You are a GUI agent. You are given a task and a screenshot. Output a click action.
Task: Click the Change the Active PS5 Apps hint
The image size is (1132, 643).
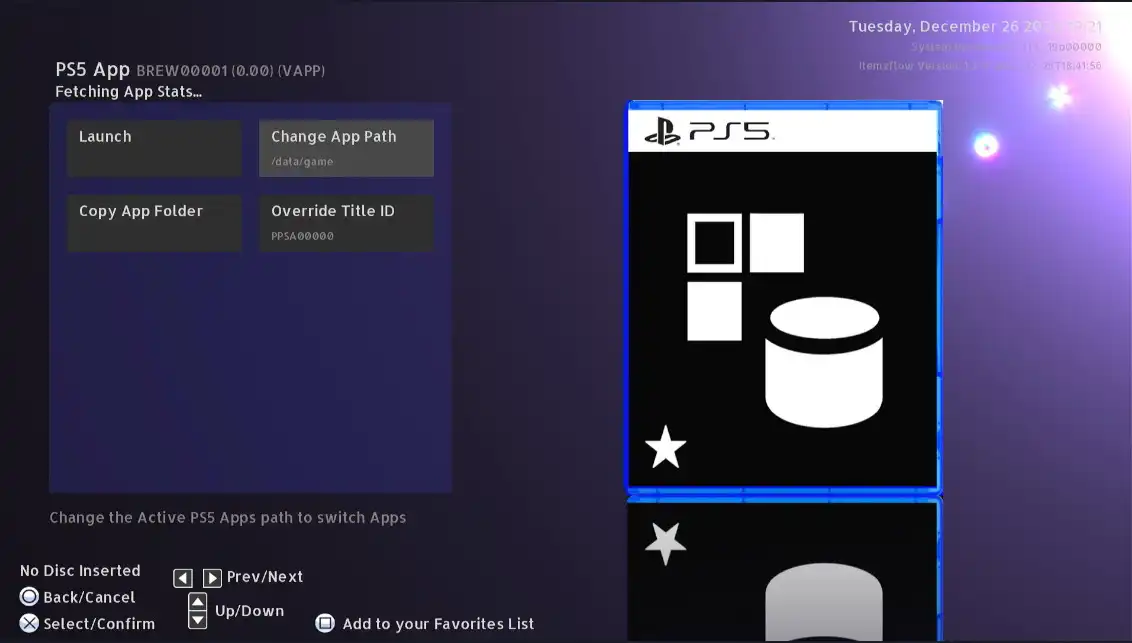pos(227,517)
